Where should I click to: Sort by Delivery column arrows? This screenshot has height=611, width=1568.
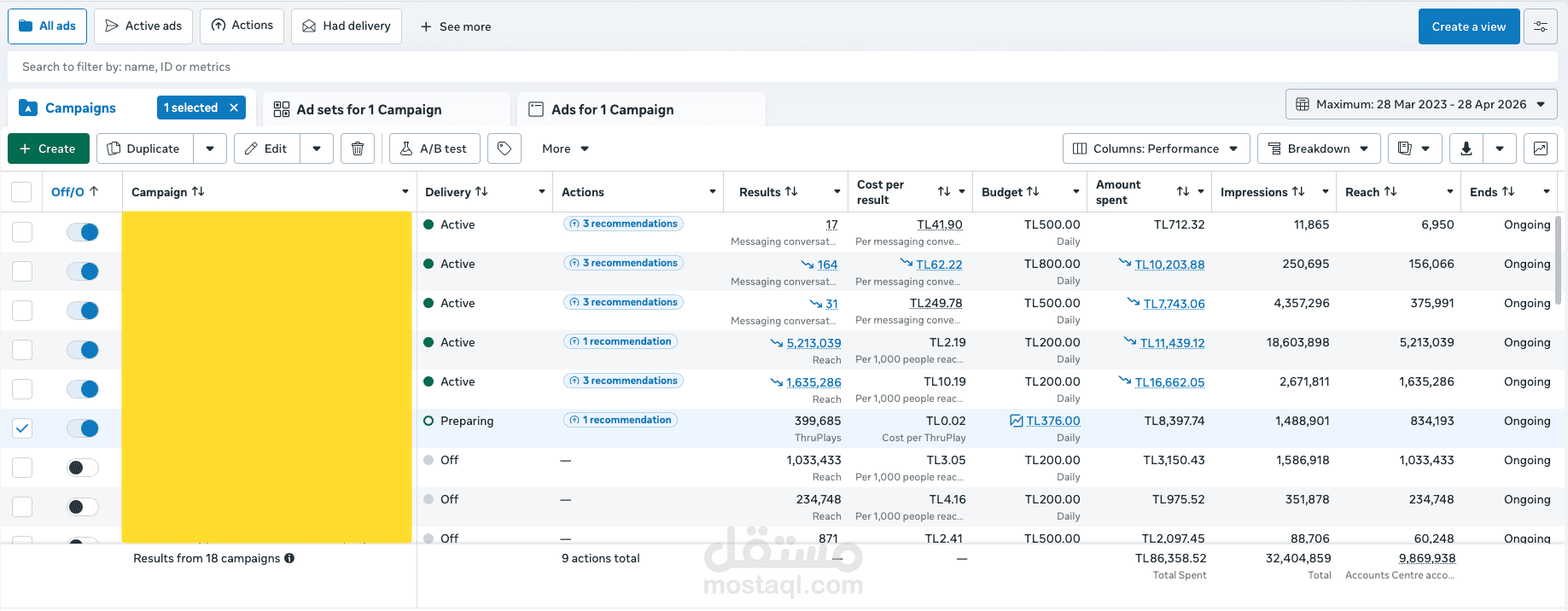[481, 192]
